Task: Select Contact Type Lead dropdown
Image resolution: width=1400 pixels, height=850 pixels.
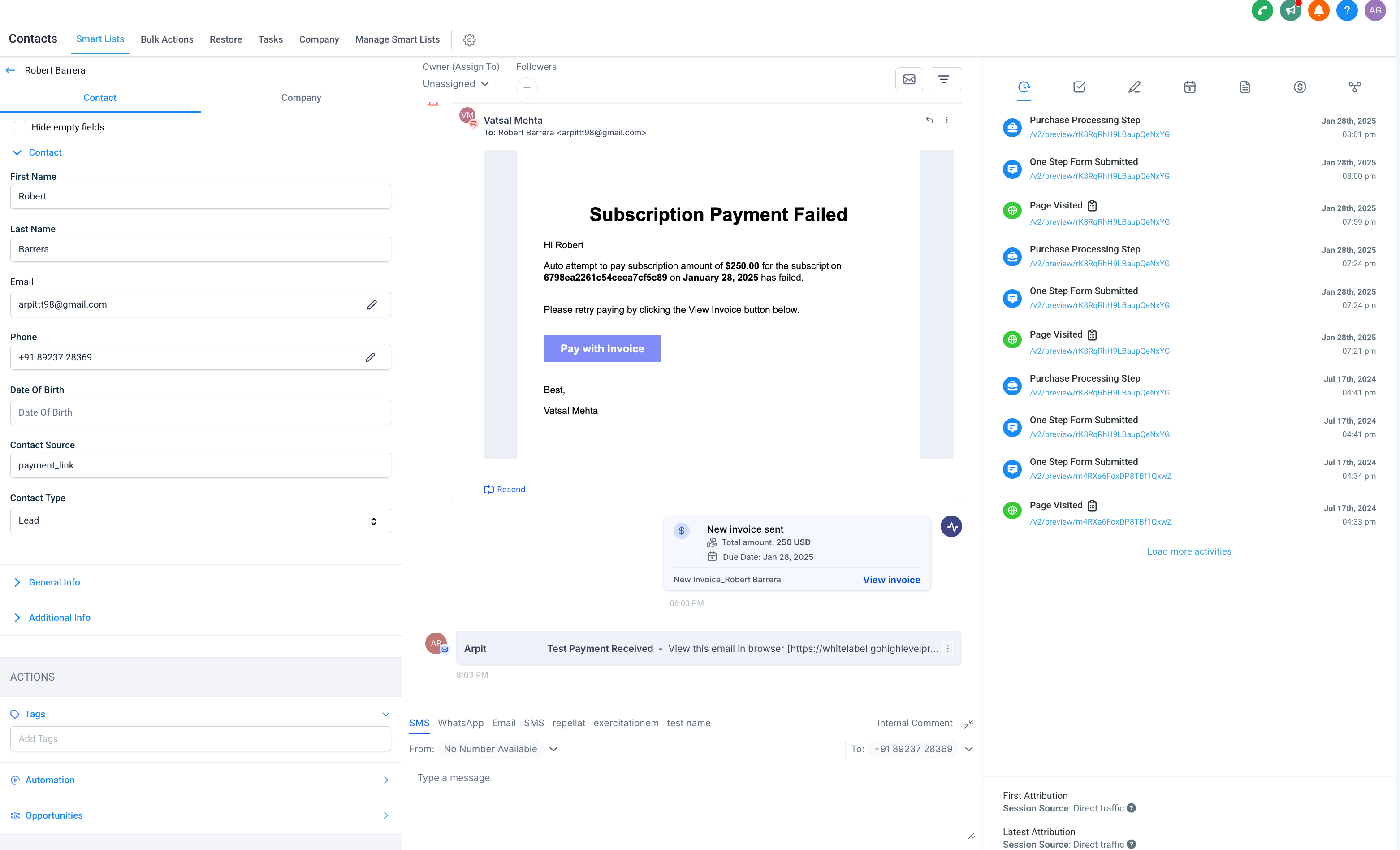Action: pos(198,521)
